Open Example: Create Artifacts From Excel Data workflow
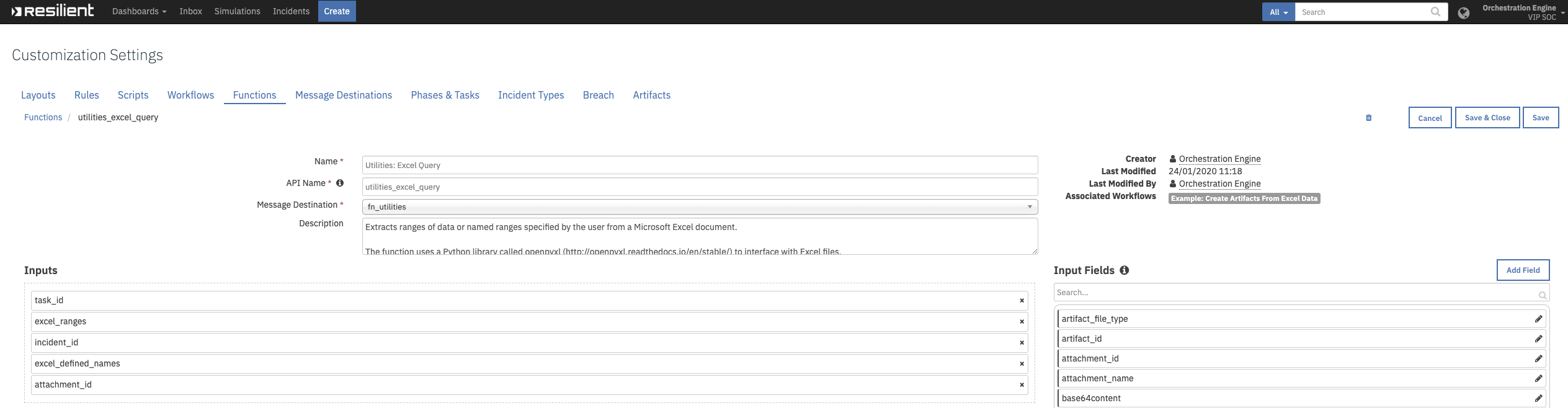The image size is (1568, 408). [1244, 198]
